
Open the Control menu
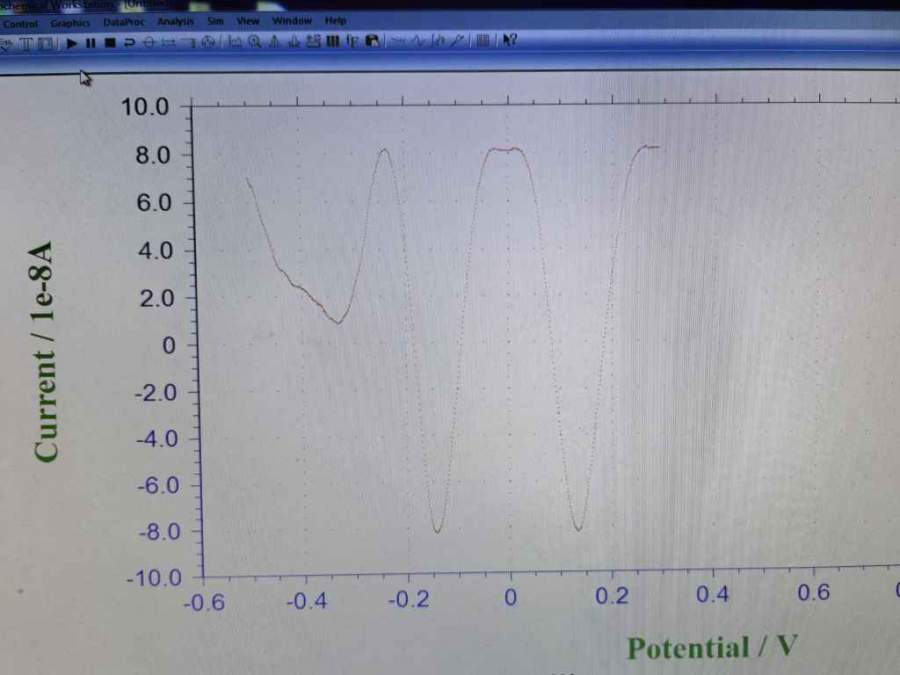(x=20, y=24)
